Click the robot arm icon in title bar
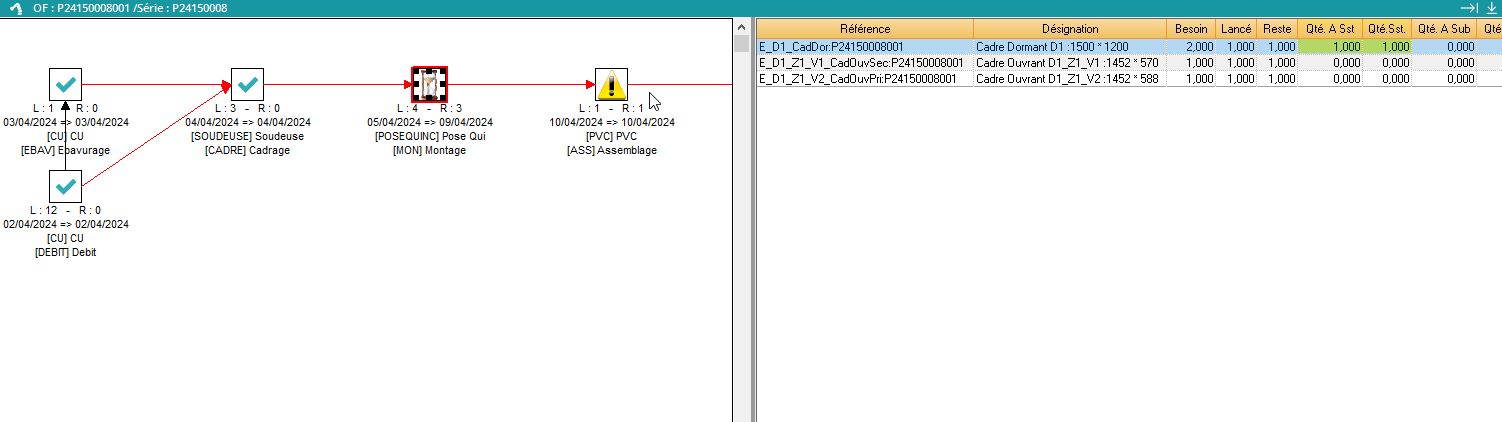 [x=15, y=8]
